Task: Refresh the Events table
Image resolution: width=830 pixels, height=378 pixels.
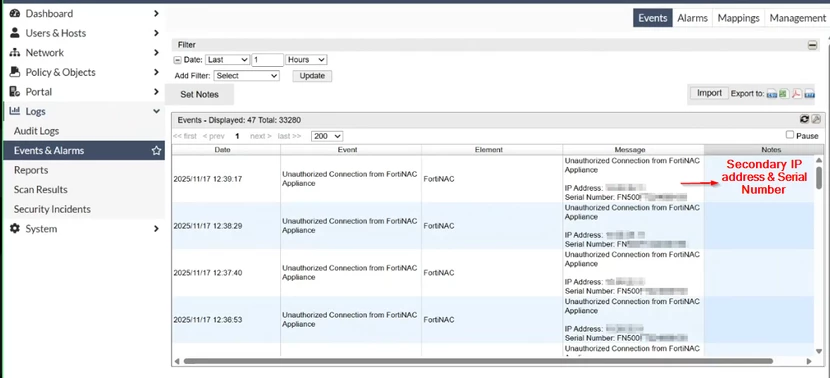Action: coord(805,120)
